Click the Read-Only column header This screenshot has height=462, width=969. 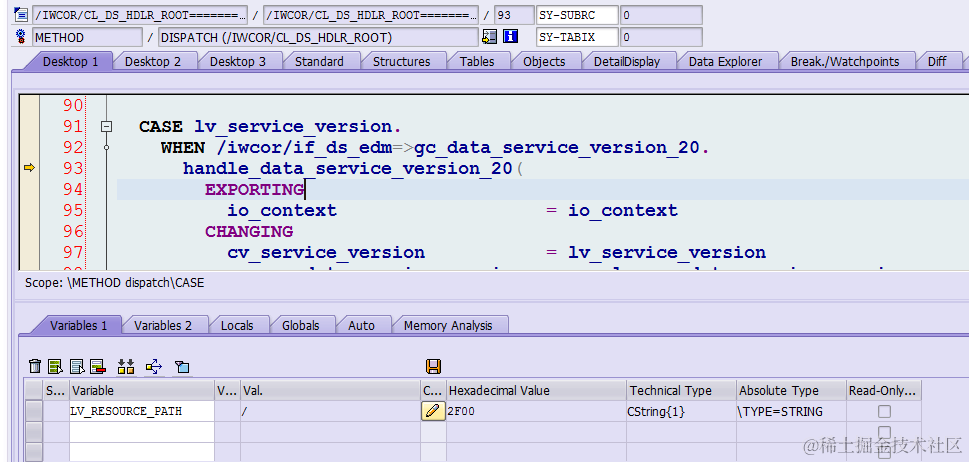(884, 390)
